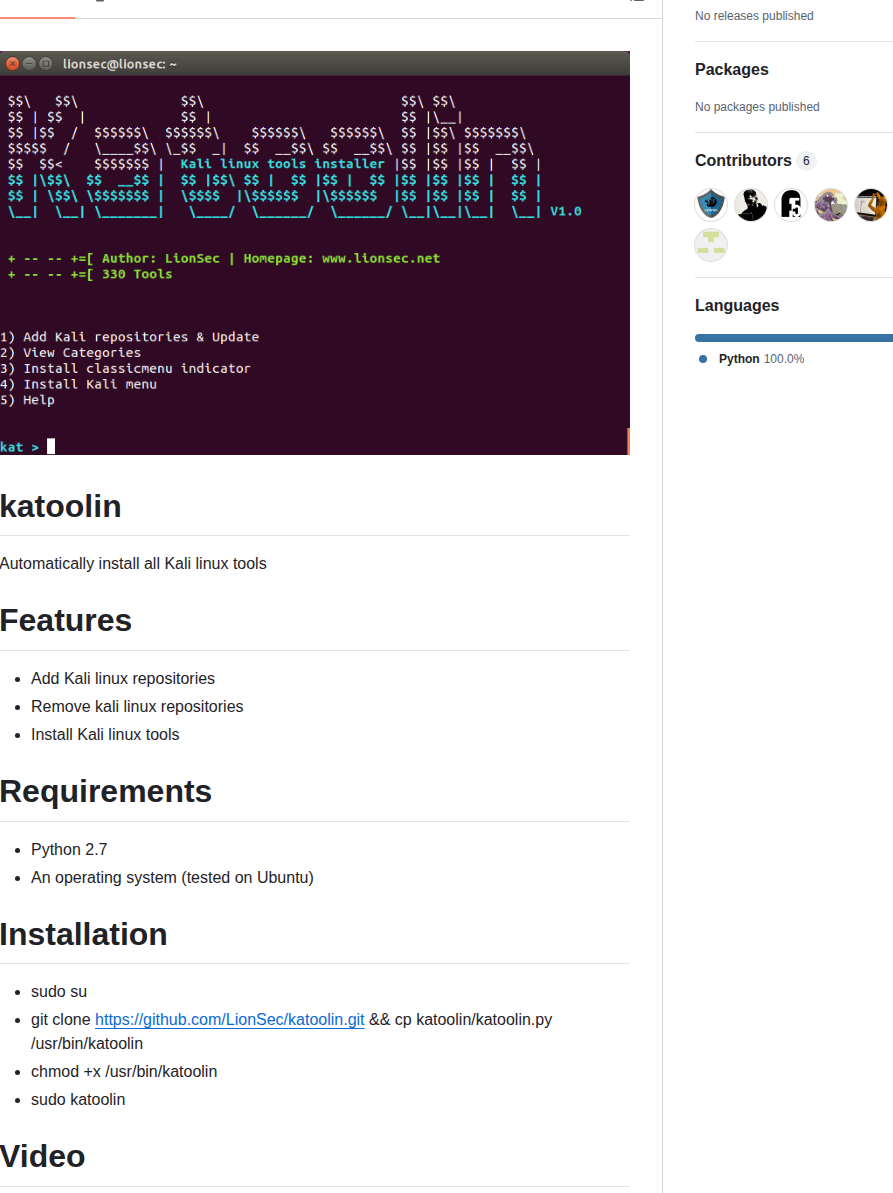893x1193 pixels.
Task: Click 'chmod +x /usr/bin/katoolin' step
Action: (x=124, y=1072)
